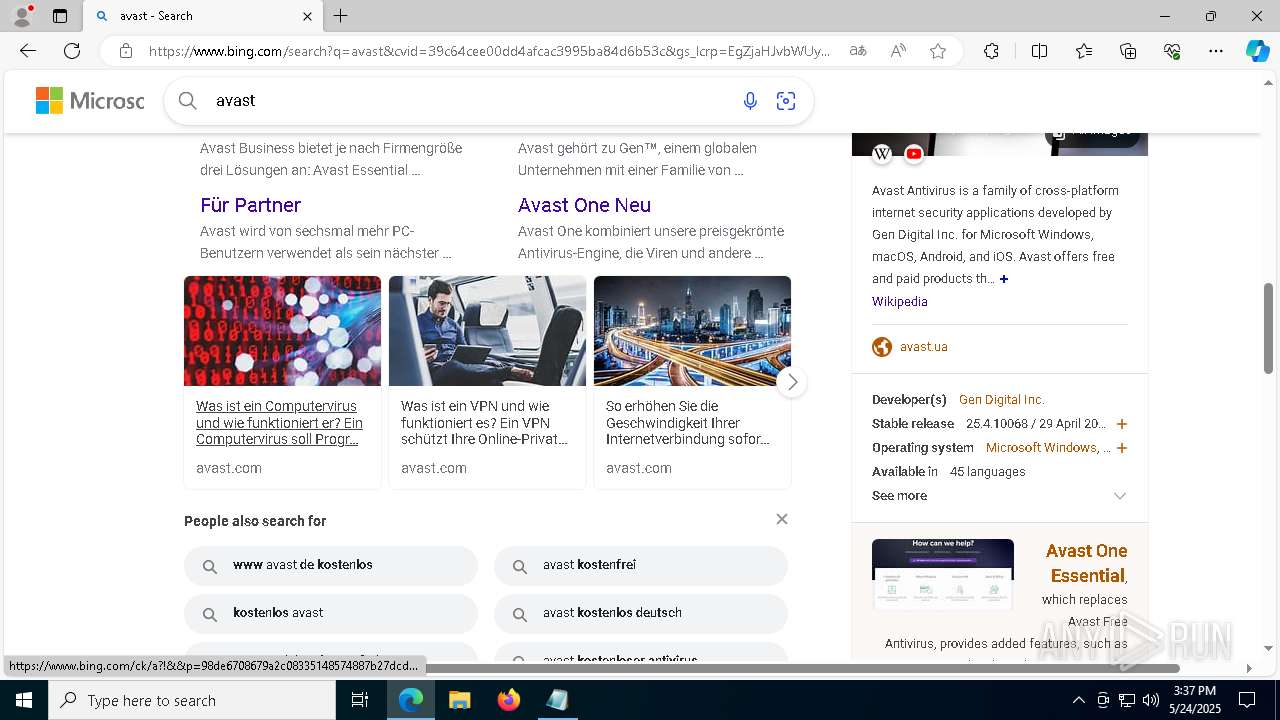Show next carousel cards arrow
The height and width of the screenshot is (720, 1280).
(791, 382)
